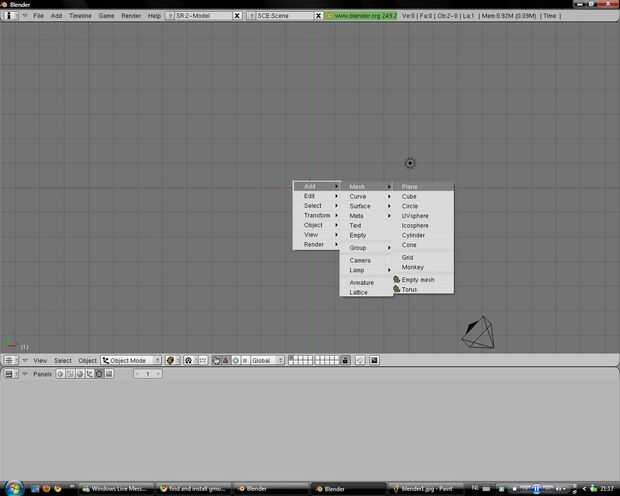Screen dimensions: 620x496
Task: Switch to the Script context icon
Action: pyautogui.click(x=70, y=374)
